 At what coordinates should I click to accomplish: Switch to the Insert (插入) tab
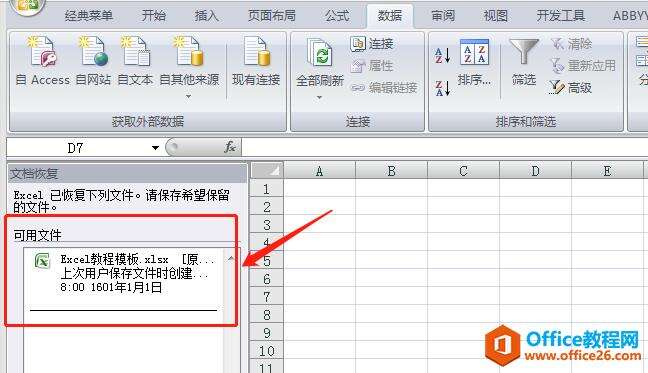point(206,16)
